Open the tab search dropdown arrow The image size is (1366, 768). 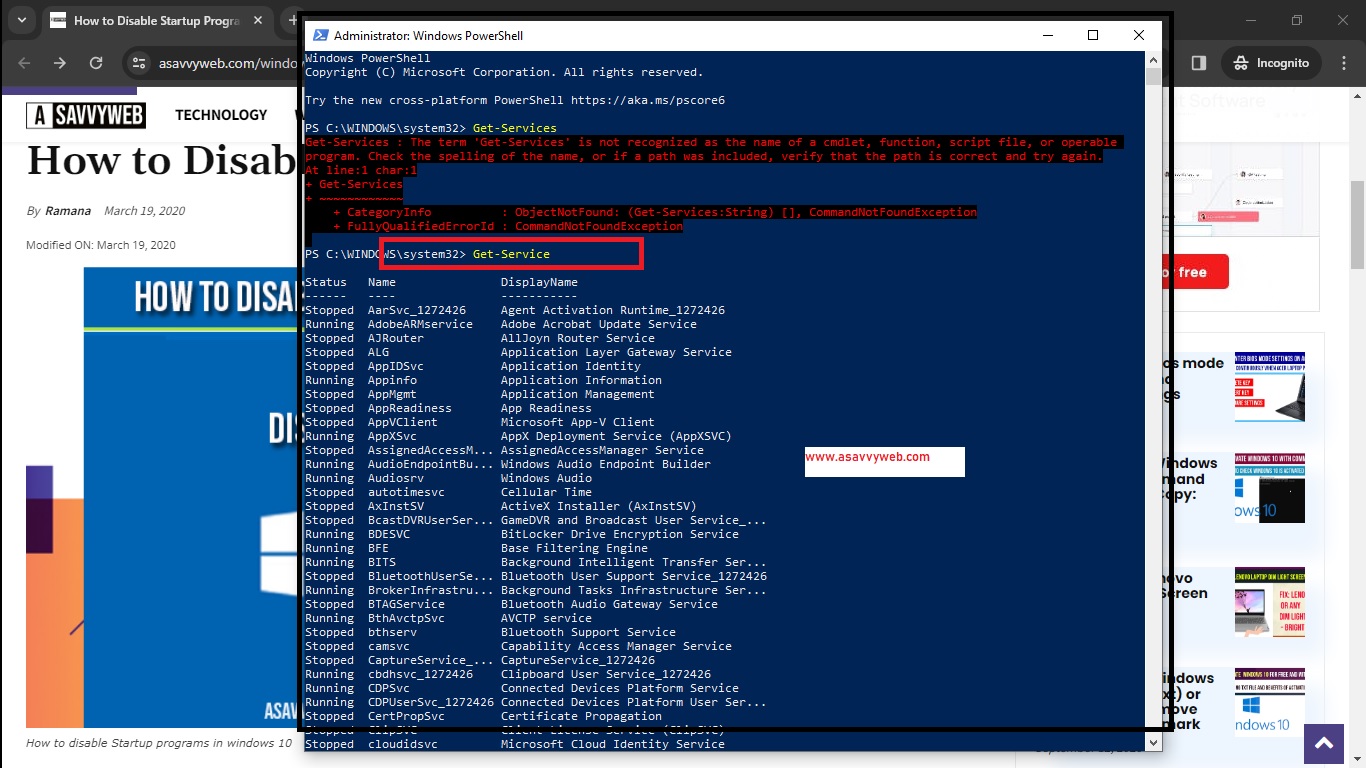pyautogui.click(x=21, y=20)
